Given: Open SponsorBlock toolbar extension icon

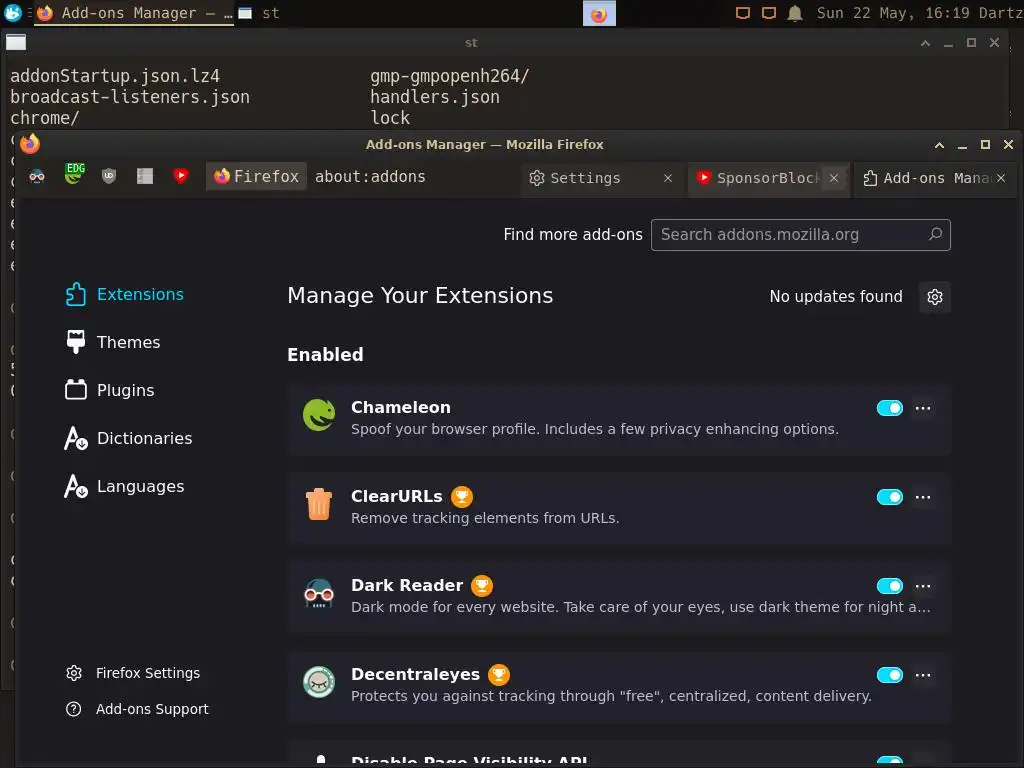Looking at the screenshot, I should tap(181, 176).
